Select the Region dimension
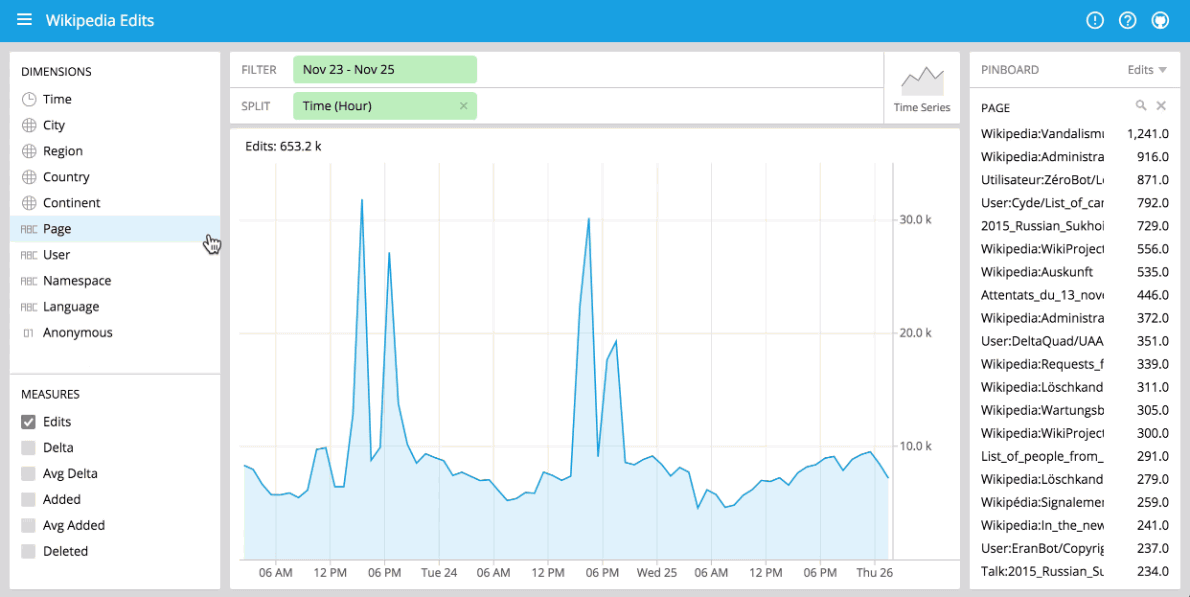The image size is (1190, 597). point(115,151)
